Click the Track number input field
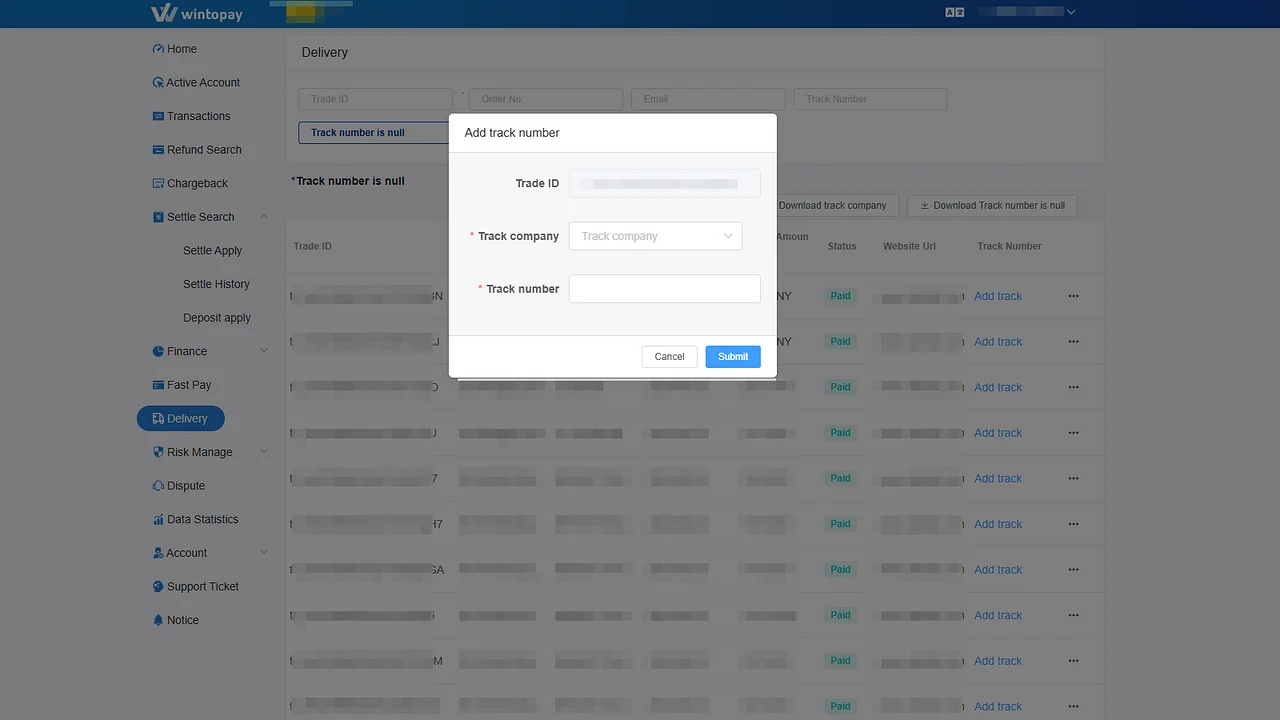 (x=664, y=289)
